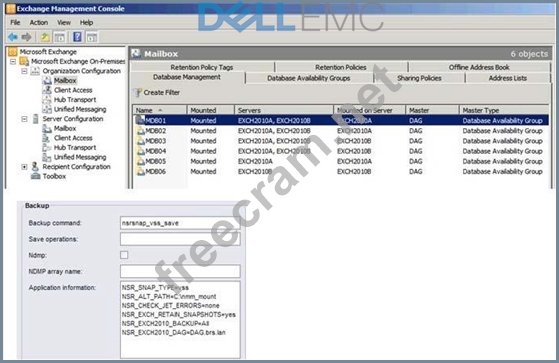The width and height of the screenshot is (559, 363).
Task: Collapse the Server Configuration node
Action: (x=24, y=119)
